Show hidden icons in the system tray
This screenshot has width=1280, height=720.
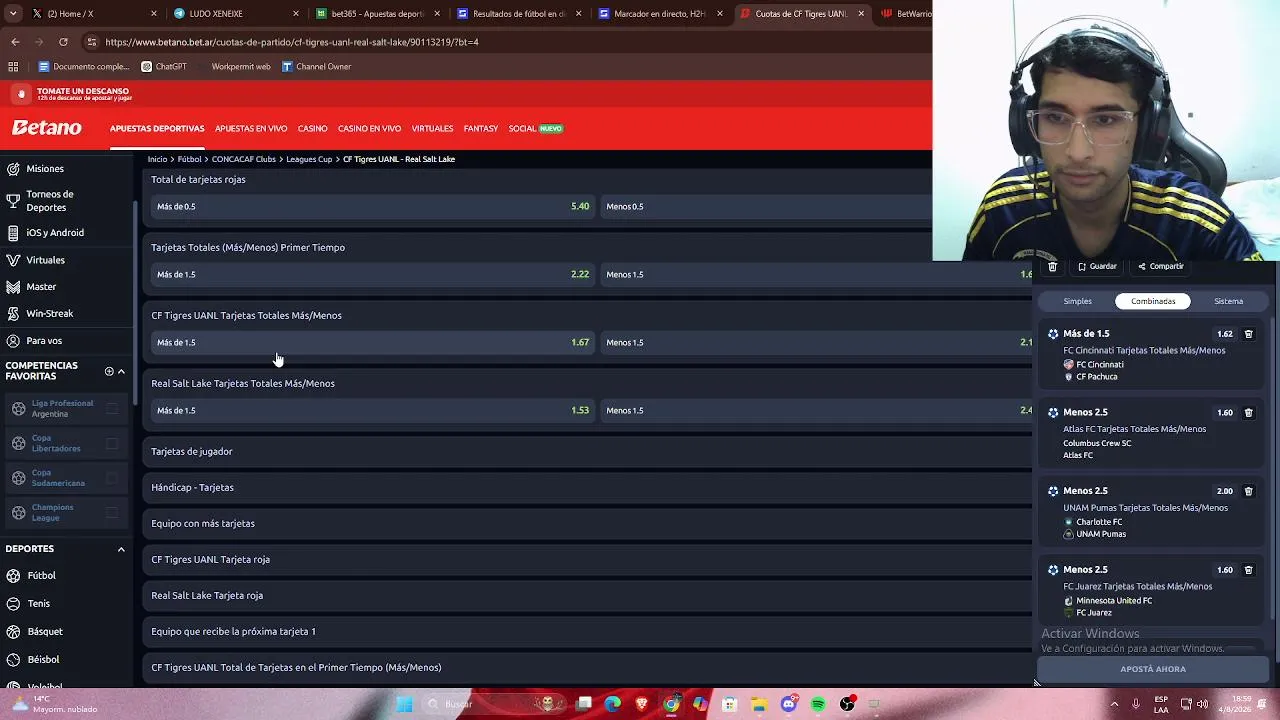tap(1114, 704)
